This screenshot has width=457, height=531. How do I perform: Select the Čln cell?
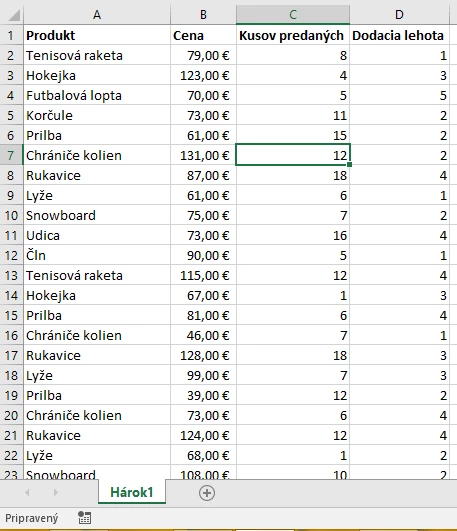click(x=97, y=255)
